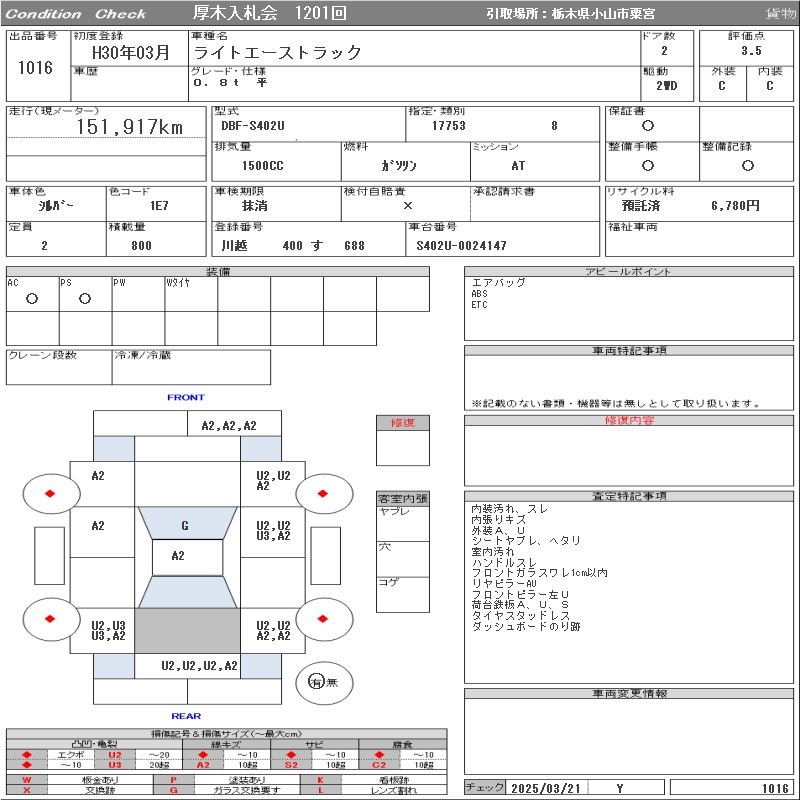Click the red L legend code for レンズ割れ
The width and height of the screenshot is (800, 800).
(320, 790)
